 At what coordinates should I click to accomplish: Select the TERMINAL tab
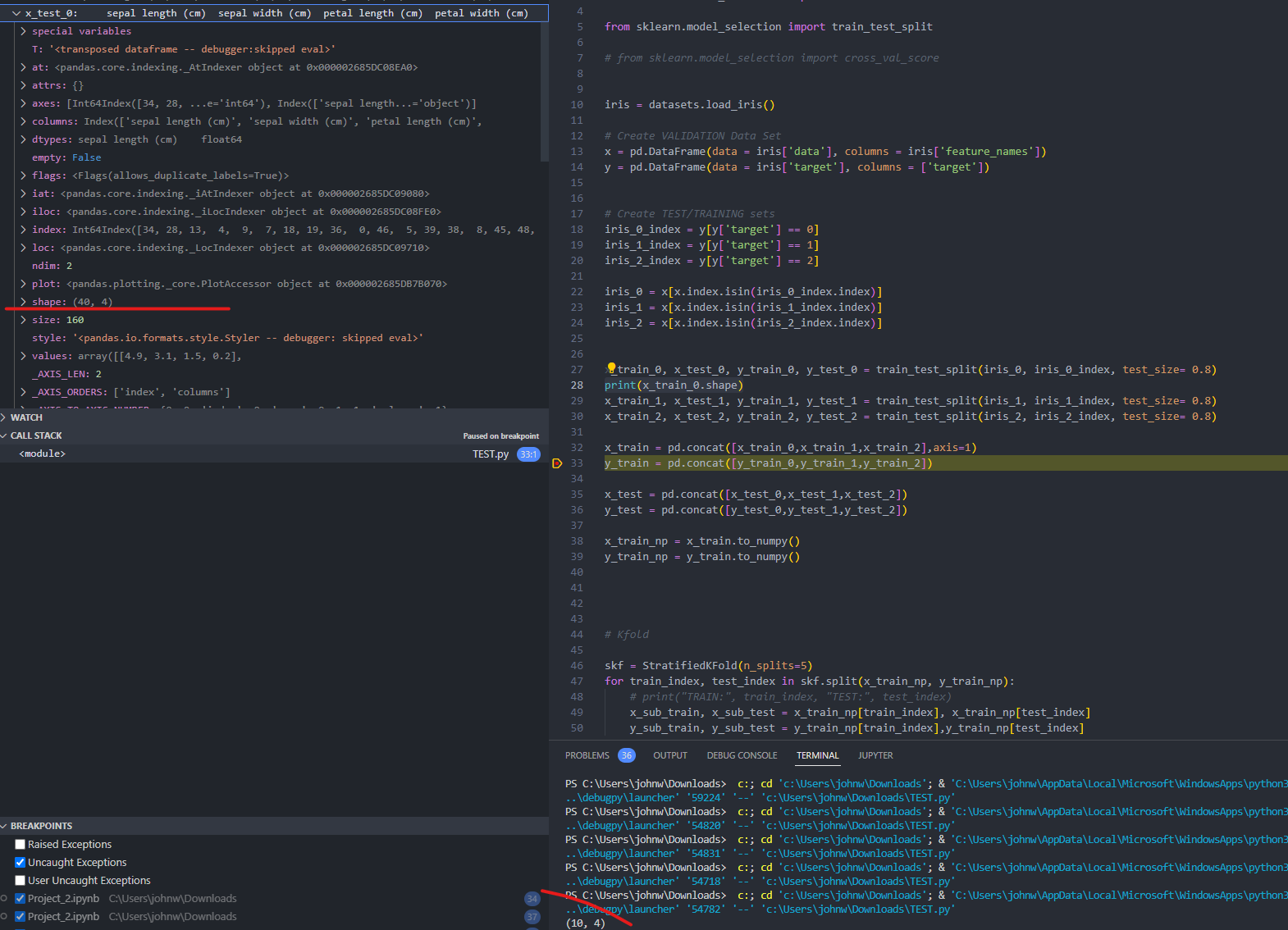[x=817, y=755]
